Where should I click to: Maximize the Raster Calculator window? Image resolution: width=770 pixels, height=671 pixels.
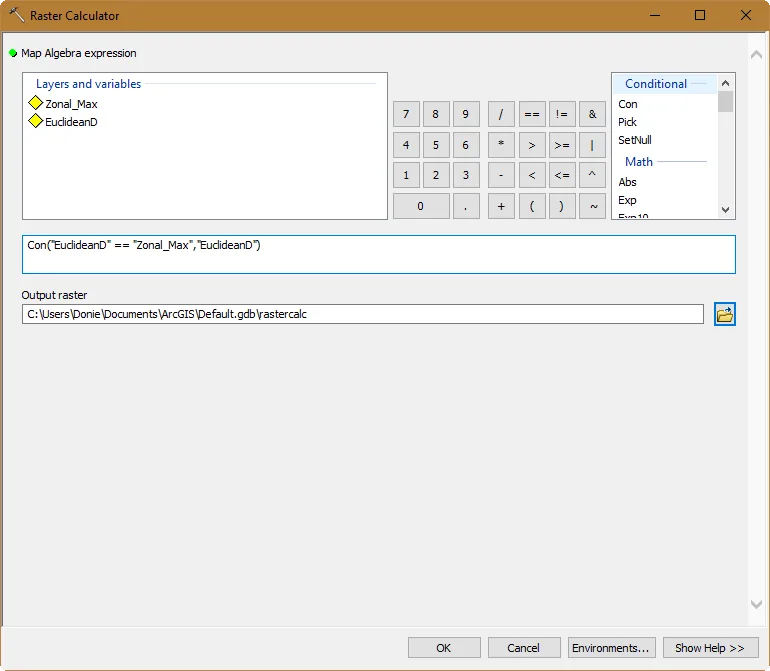[x=700, y=15]
